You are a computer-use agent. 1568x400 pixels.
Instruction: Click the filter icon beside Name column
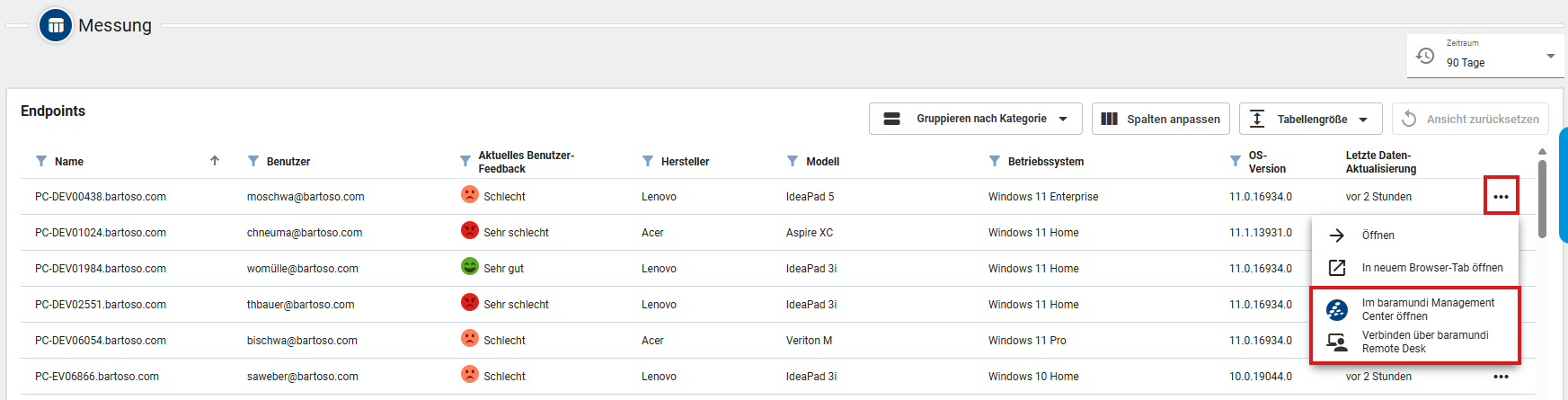(x=41, y=162)
